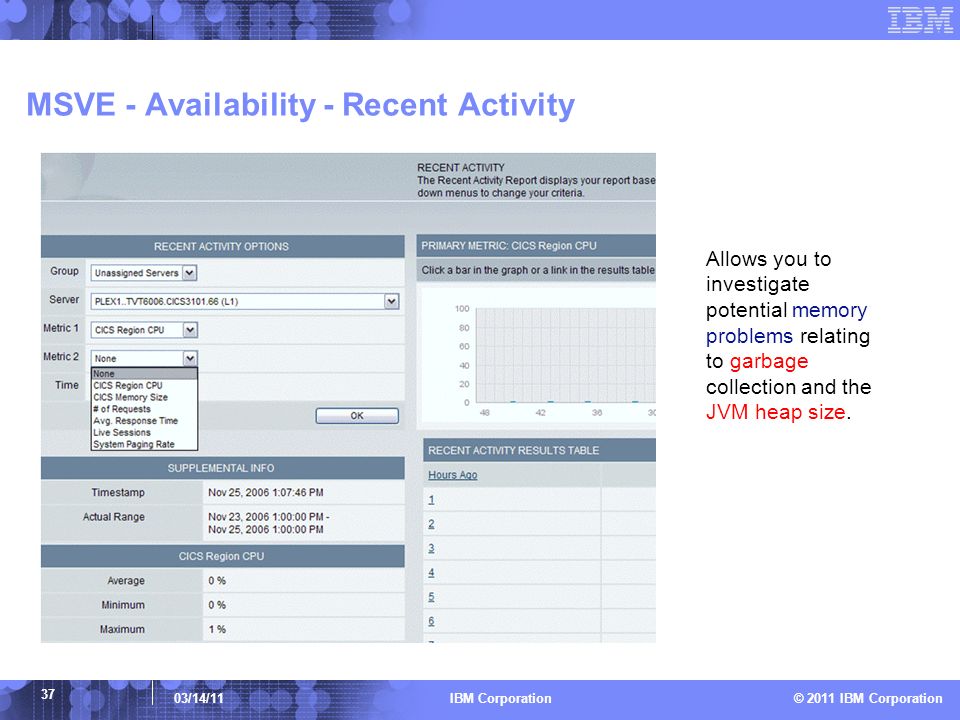Open results row link 6
The width and height of the screenshot is (960, 720).
(x=431, y=621)
